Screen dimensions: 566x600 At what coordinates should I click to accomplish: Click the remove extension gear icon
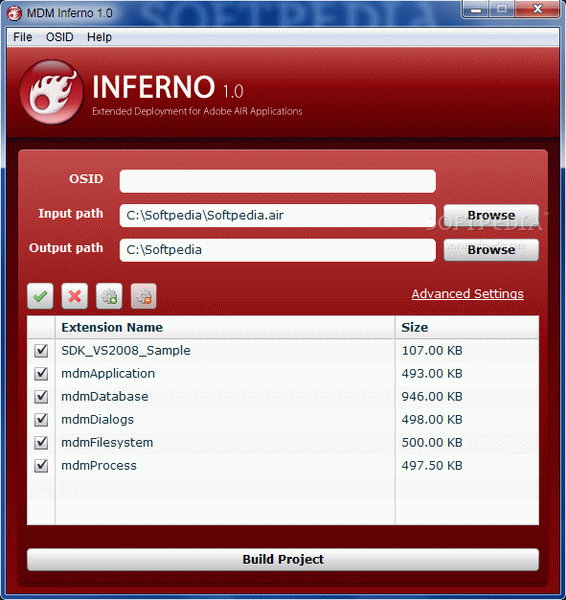[144, 296]
